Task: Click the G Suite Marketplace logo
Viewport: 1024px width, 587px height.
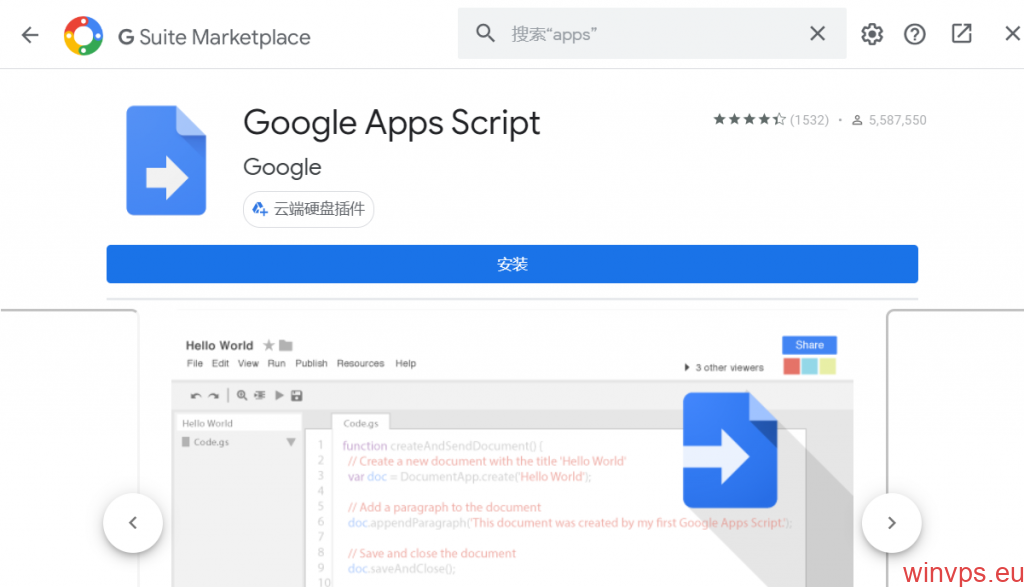Action: pyautogui.click(x=83, y=36)
